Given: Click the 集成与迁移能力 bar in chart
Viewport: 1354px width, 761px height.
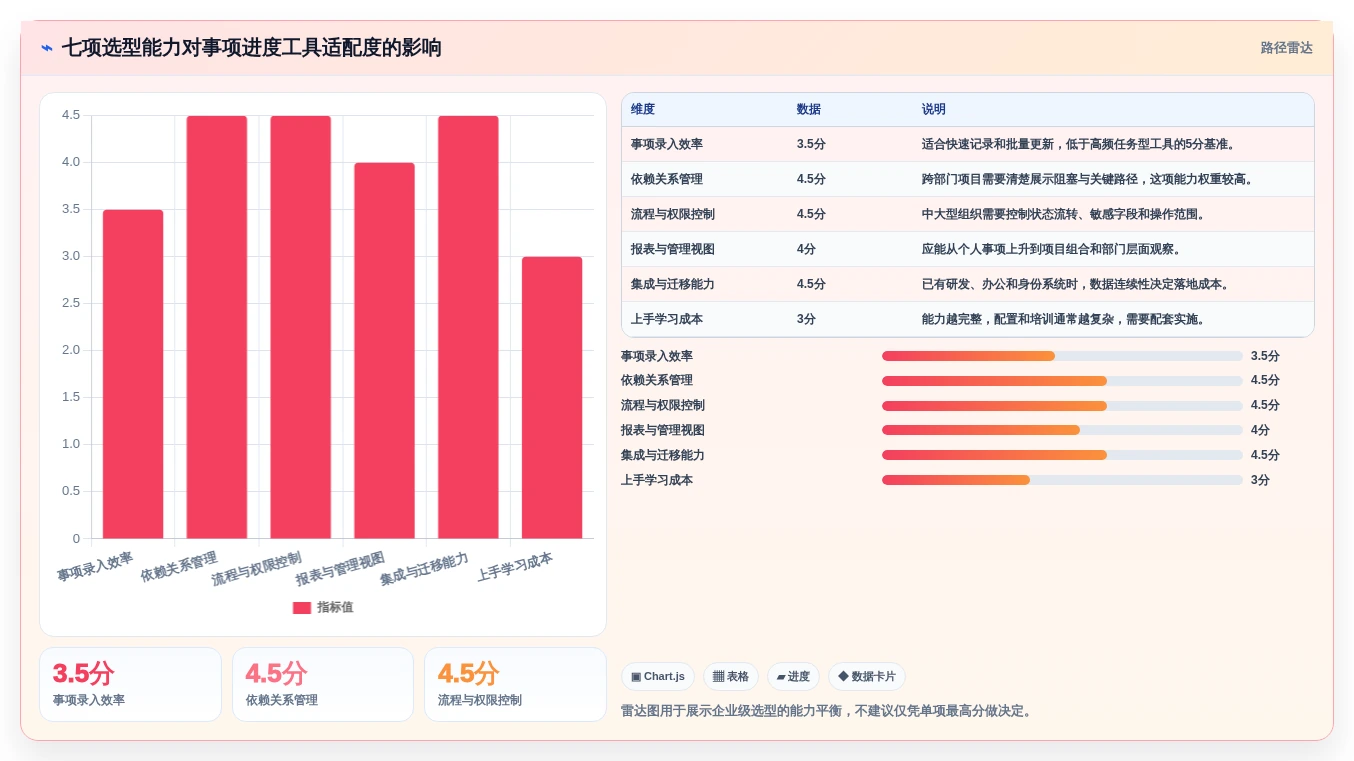Looking at the screenshot, I should tap(468, 327).
